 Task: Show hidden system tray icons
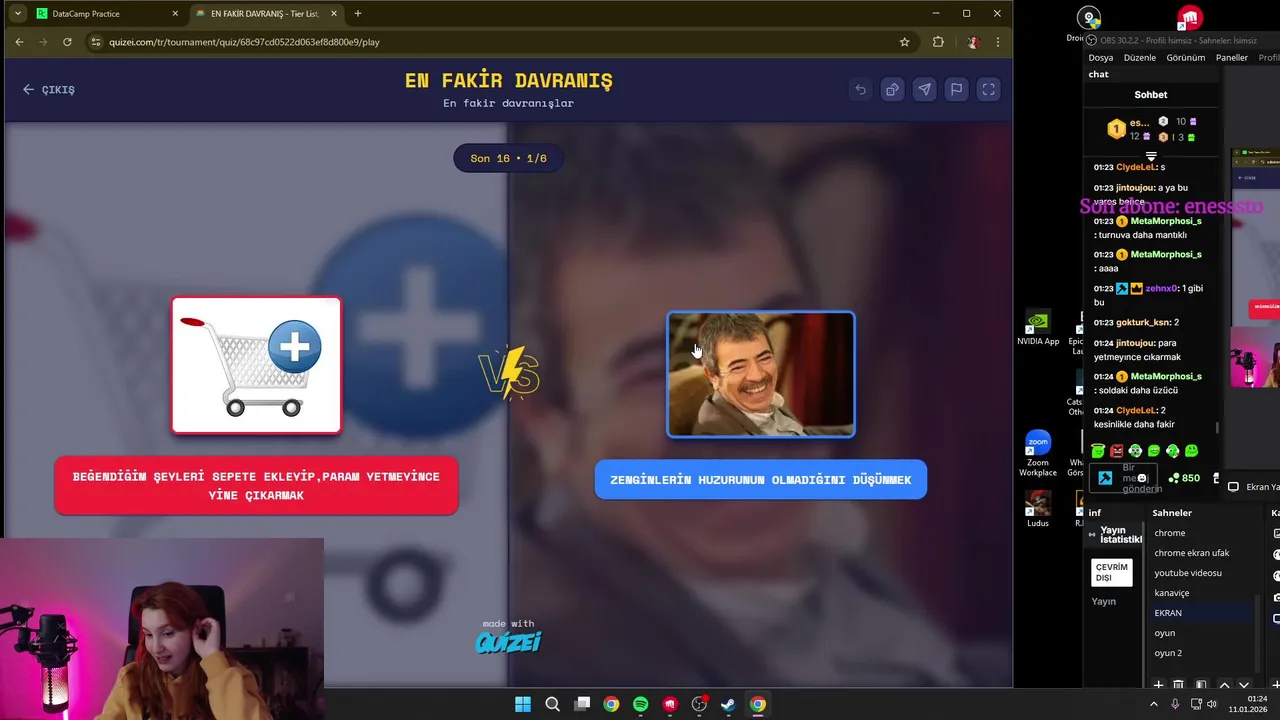point(1153,704)
